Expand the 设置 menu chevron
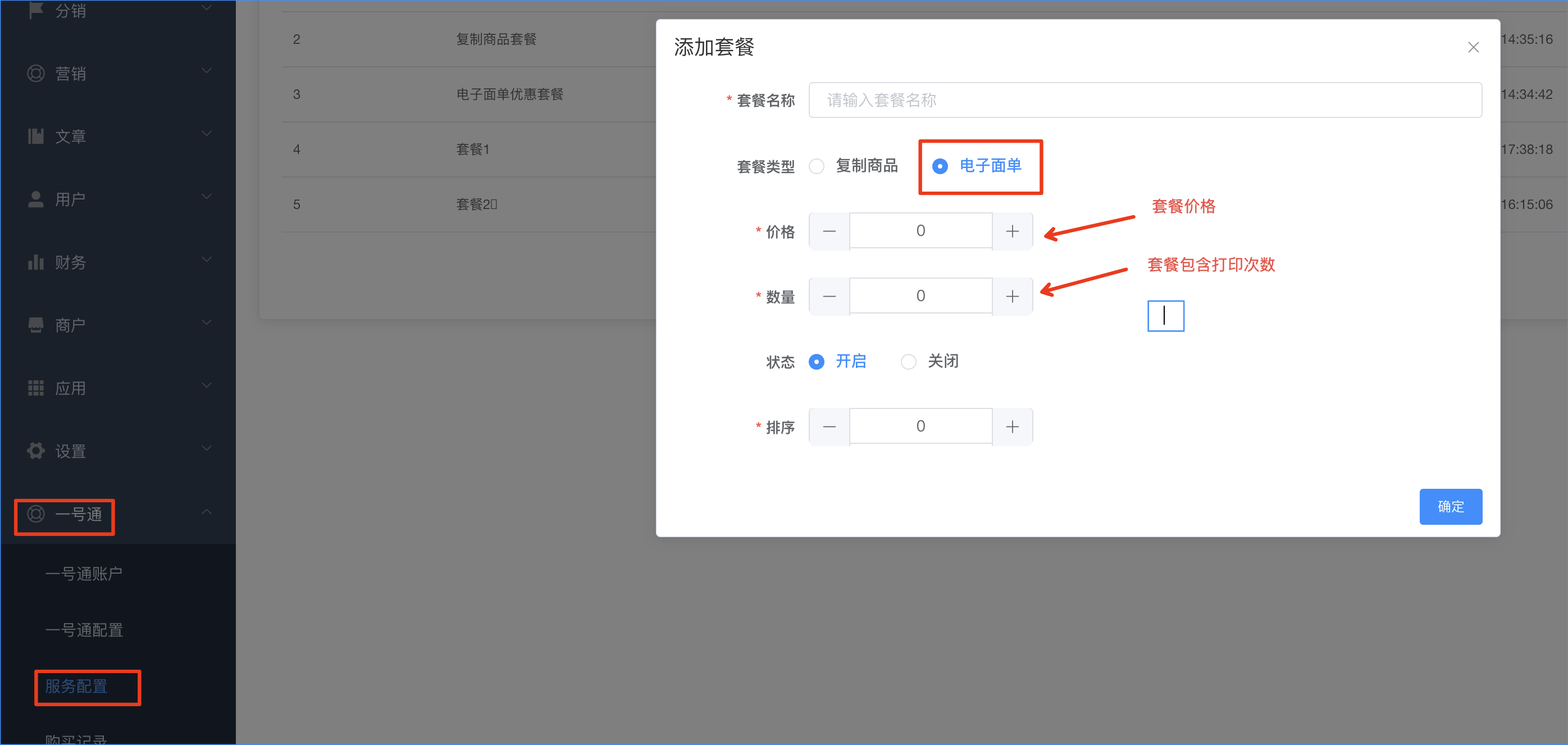The height and width of the screenshot is (745, 1568). point(207,448)
